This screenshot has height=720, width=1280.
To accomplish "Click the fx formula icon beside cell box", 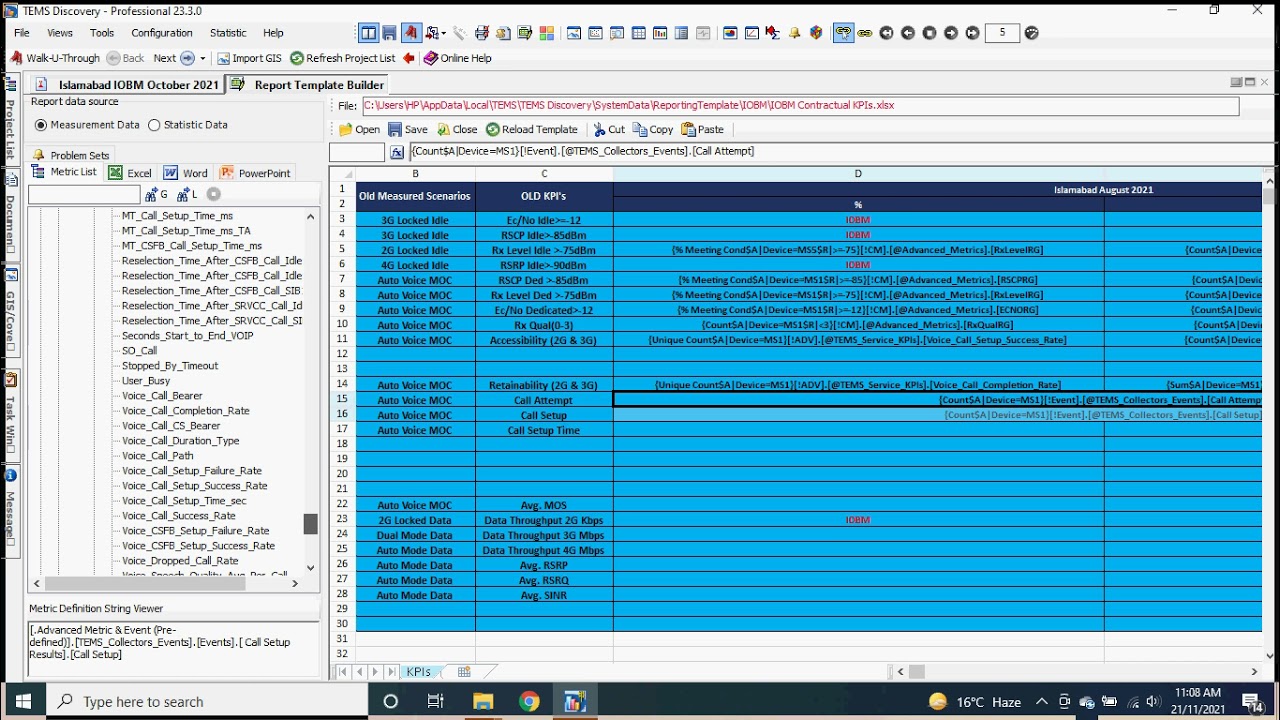I will 397,152.
